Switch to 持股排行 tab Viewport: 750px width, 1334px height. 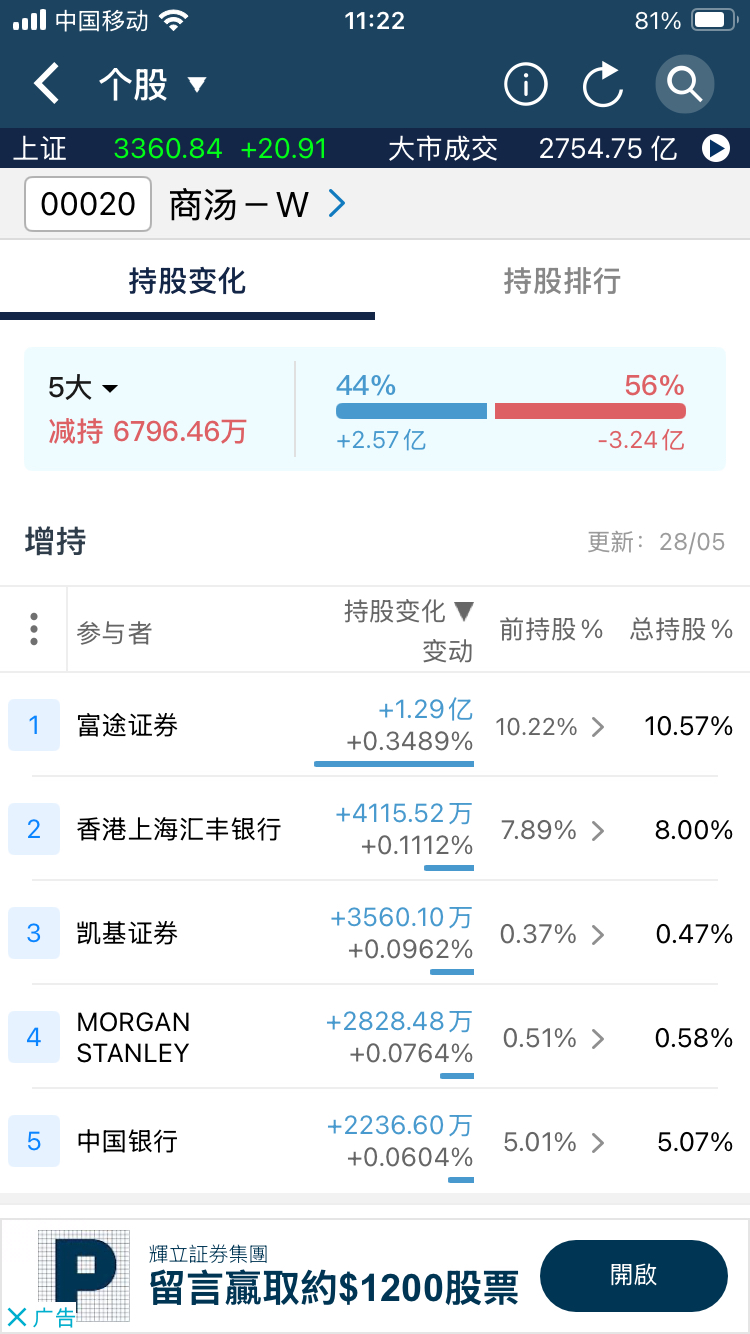coord(562,281)
